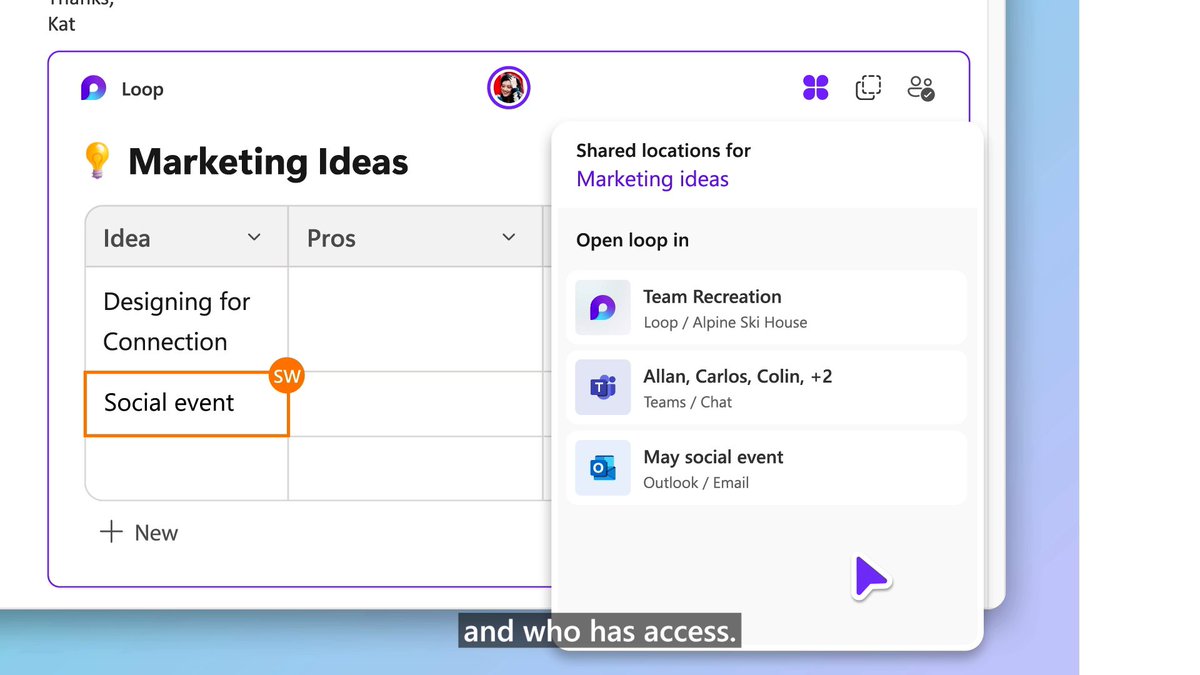This screenshot has width=1200, height=675.
Task: Click the Shared locations for heading
Action: coord(663,150)
